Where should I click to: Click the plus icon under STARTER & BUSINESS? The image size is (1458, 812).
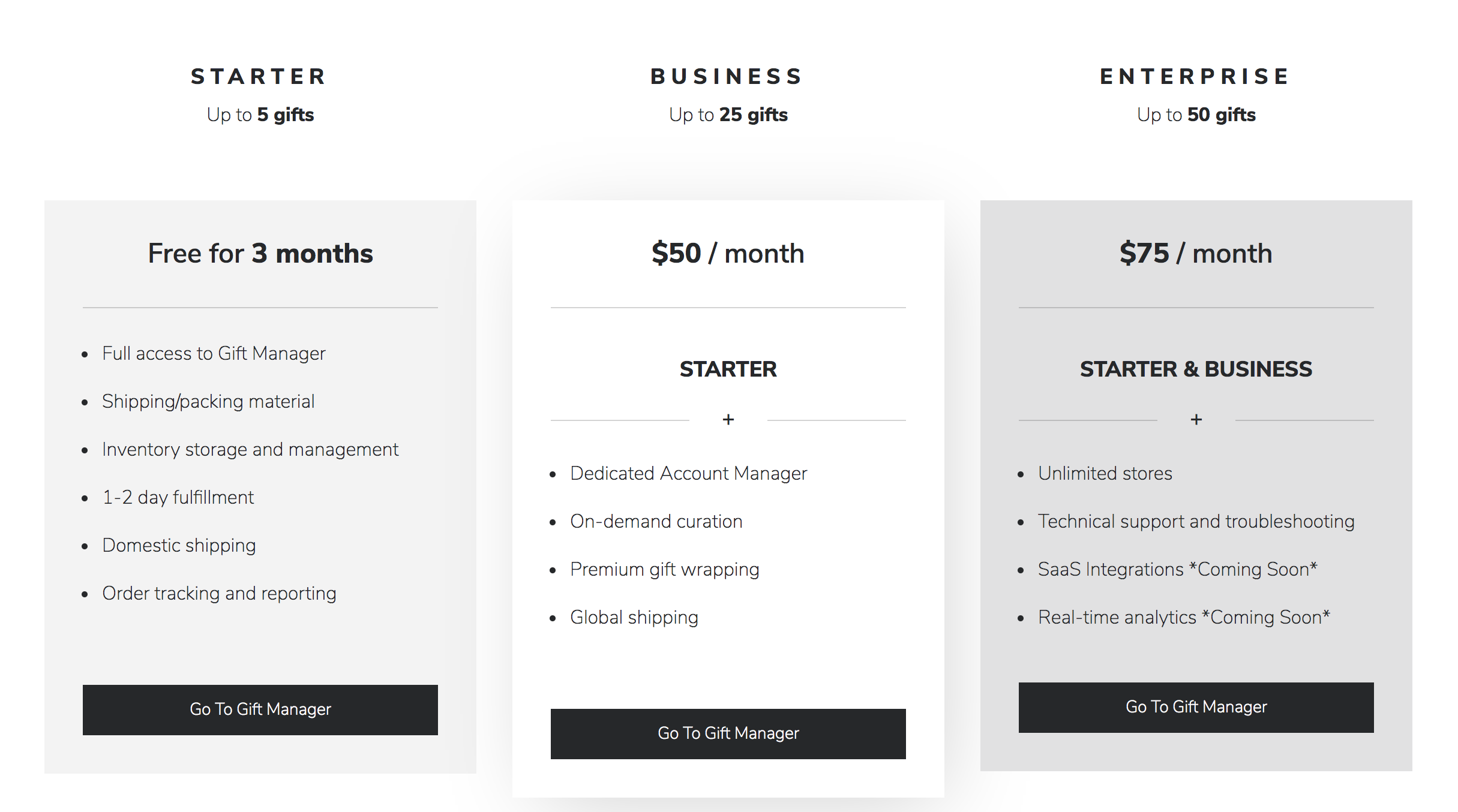click(x=1196, y=420)
